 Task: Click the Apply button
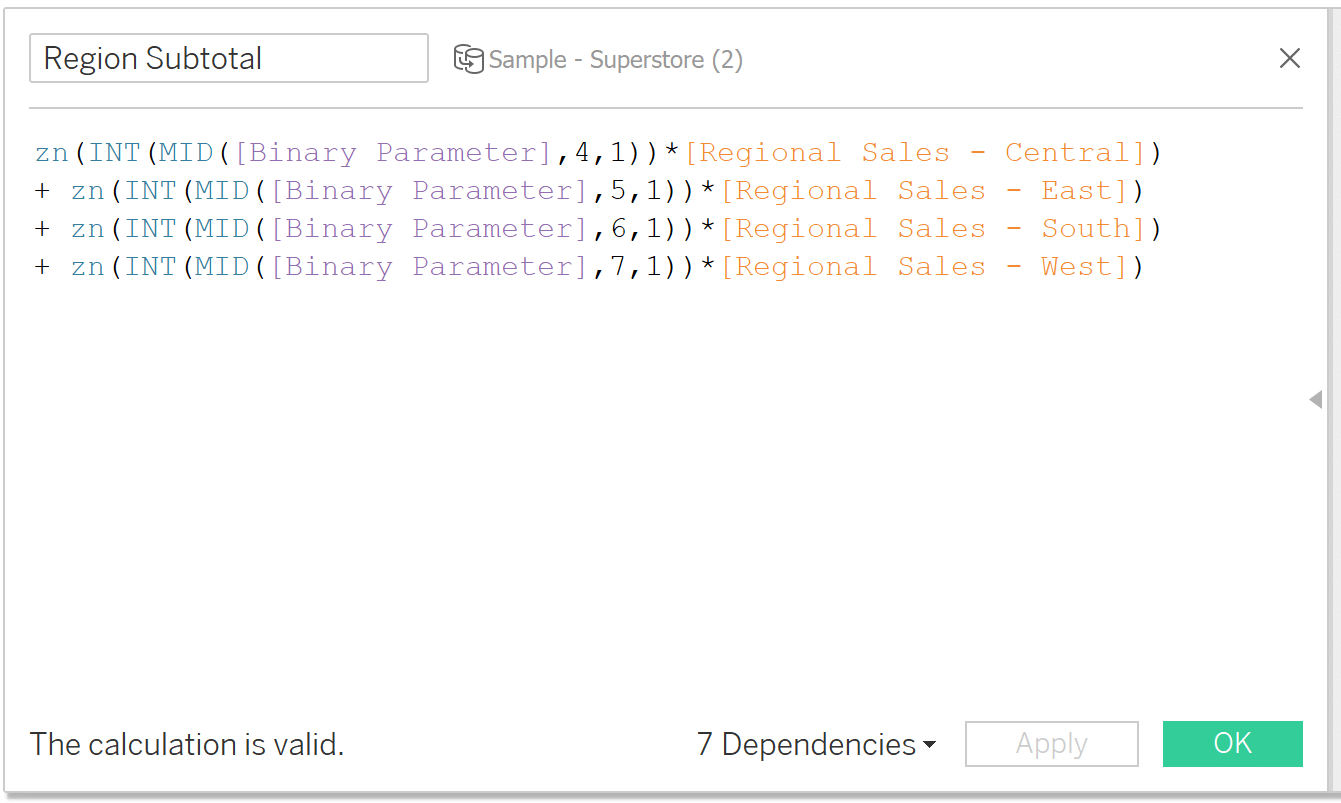tap(1051, 744)
